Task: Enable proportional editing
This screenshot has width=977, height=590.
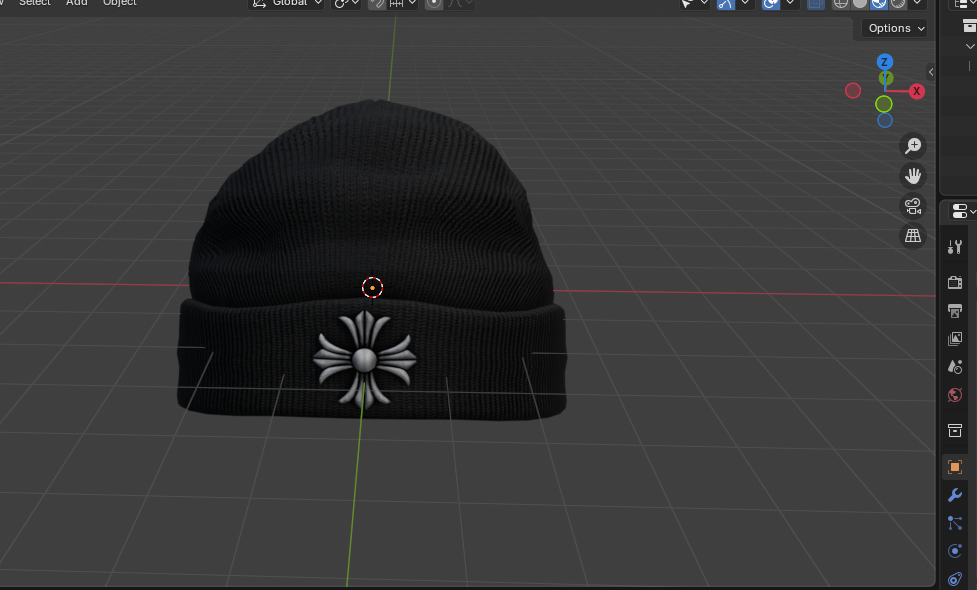Action: pos(433,4)
